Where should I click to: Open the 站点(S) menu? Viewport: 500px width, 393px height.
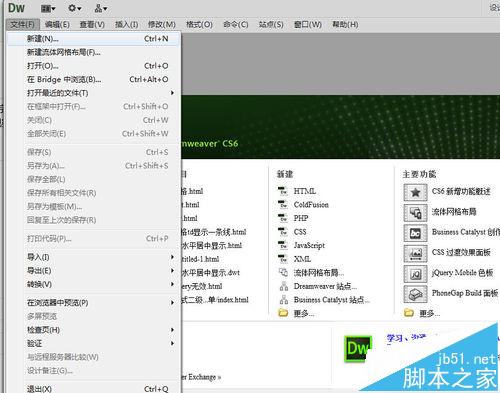271,24
